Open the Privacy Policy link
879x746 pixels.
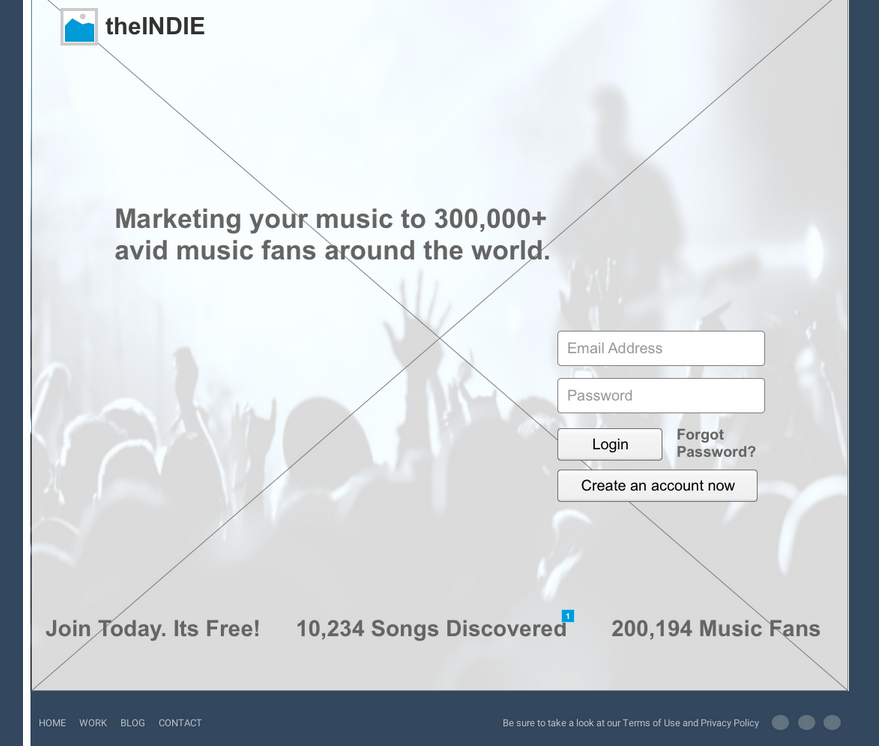tap(729, 723)
